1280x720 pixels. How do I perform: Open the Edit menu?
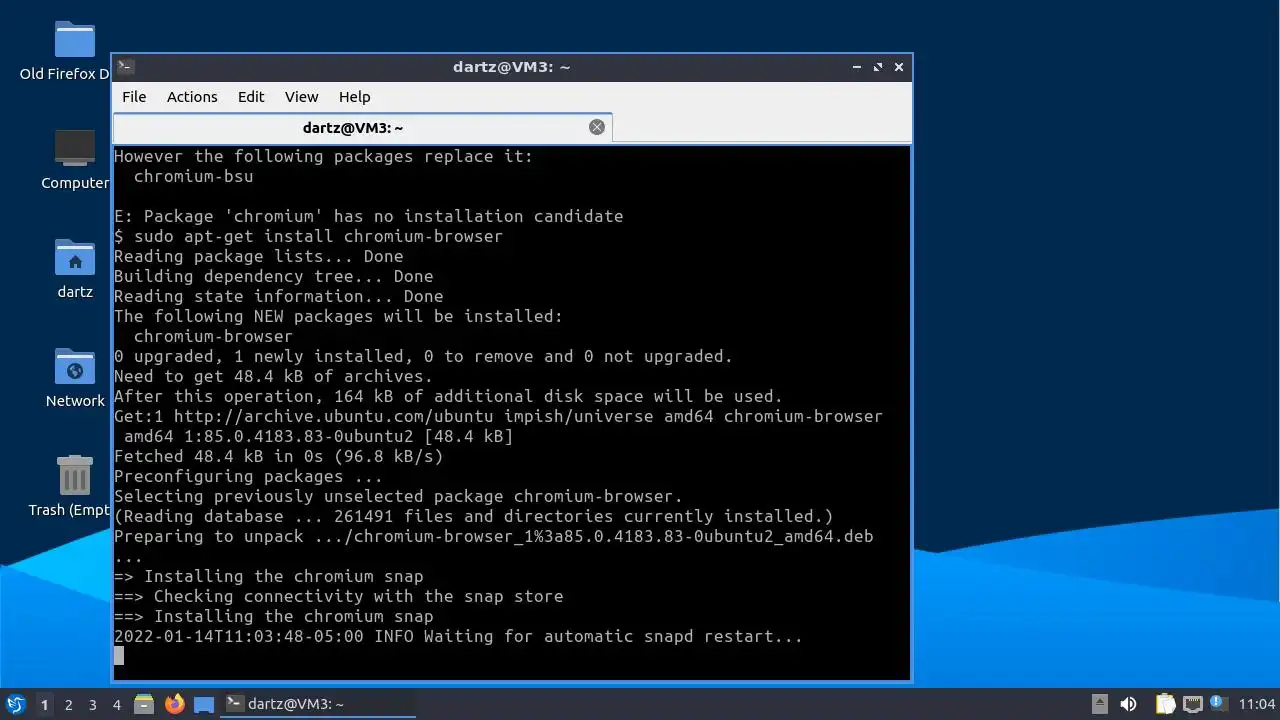coord(251,97)
